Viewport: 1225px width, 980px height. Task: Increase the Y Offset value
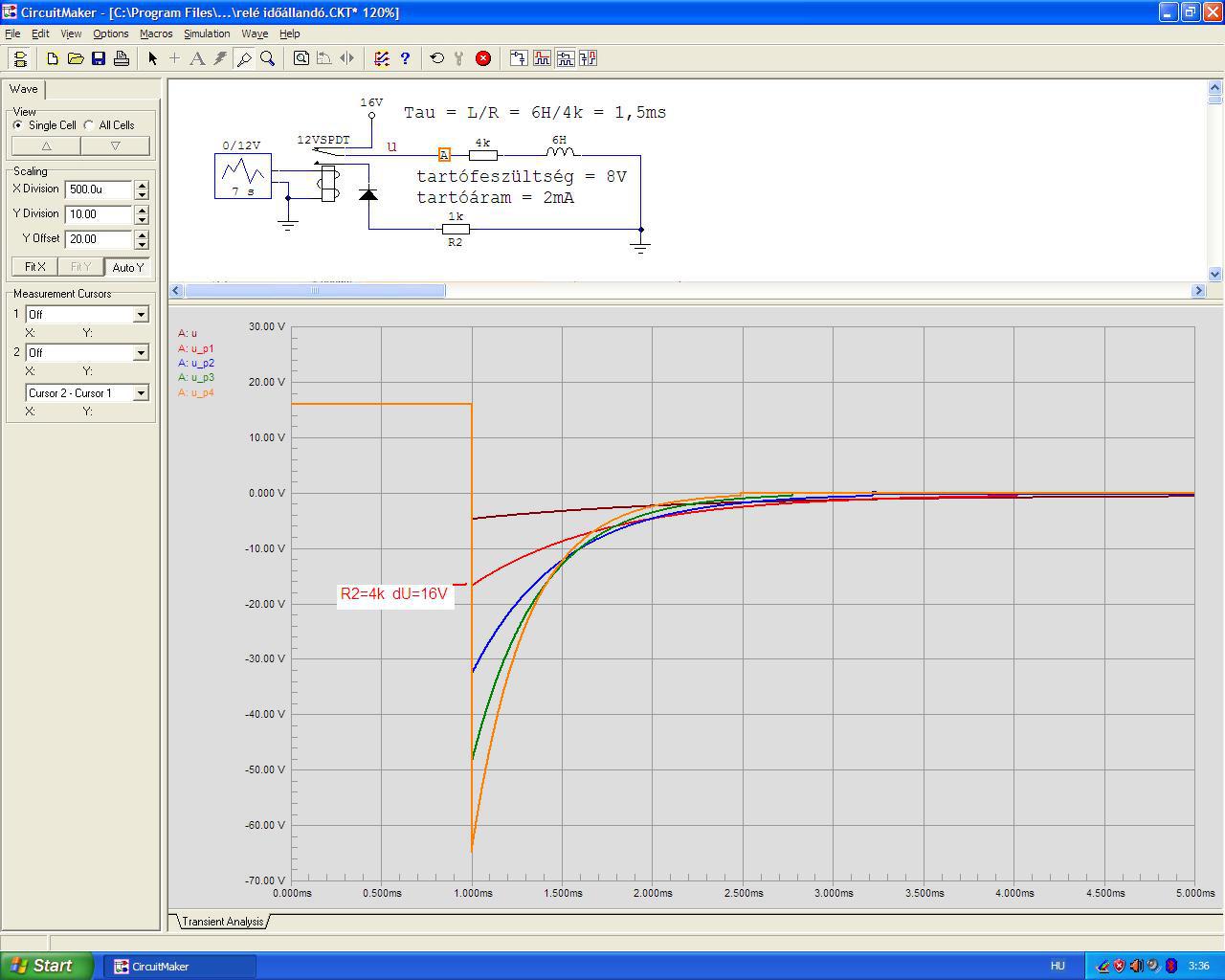coord(143,234)
